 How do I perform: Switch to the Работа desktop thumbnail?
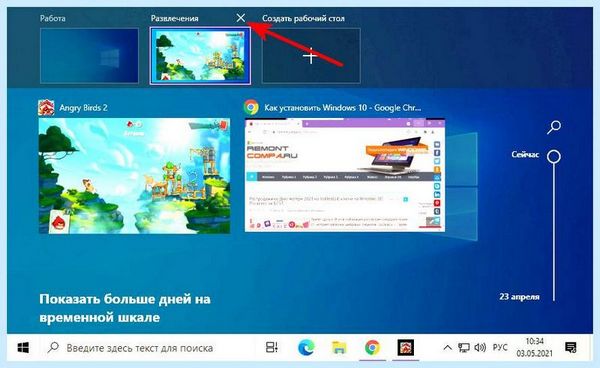(x=89, y=55)
